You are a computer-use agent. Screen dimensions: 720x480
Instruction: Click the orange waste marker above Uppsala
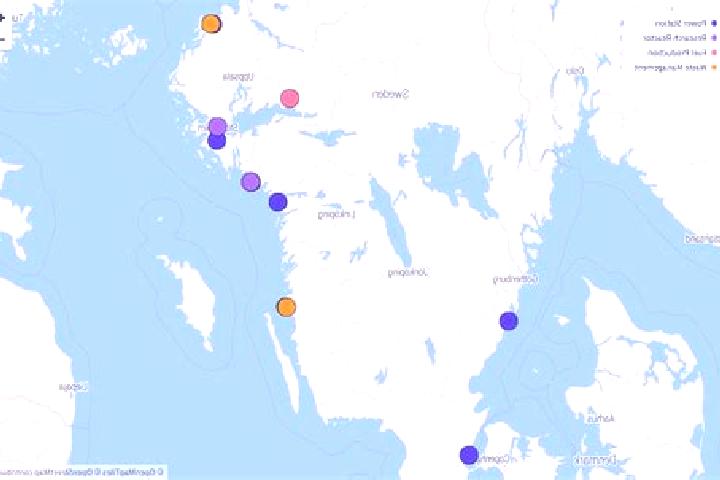click(211, 23)
